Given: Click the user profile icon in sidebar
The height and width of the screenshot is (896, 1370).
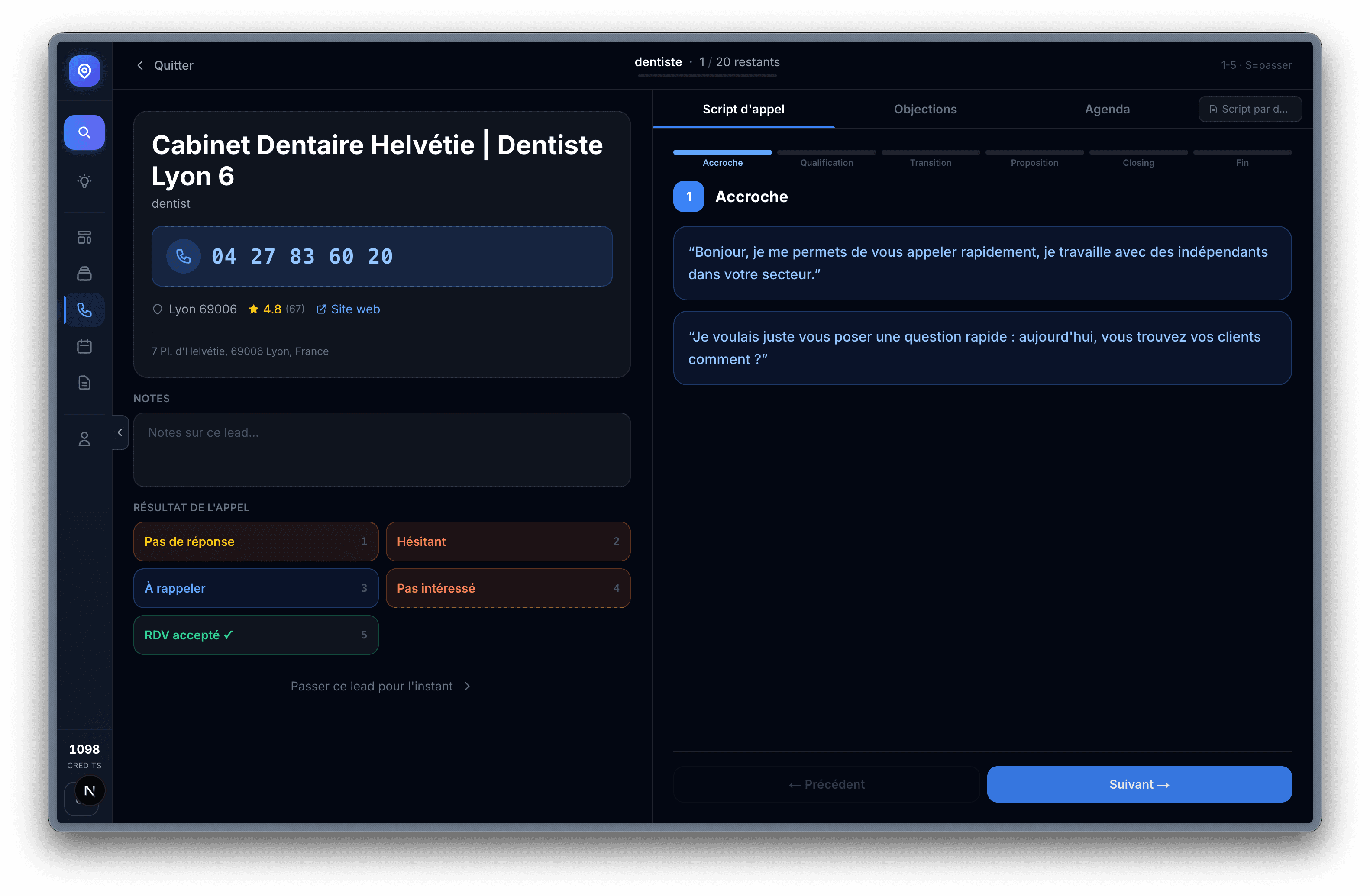Looking at the screenshot, I should [84, 439].
